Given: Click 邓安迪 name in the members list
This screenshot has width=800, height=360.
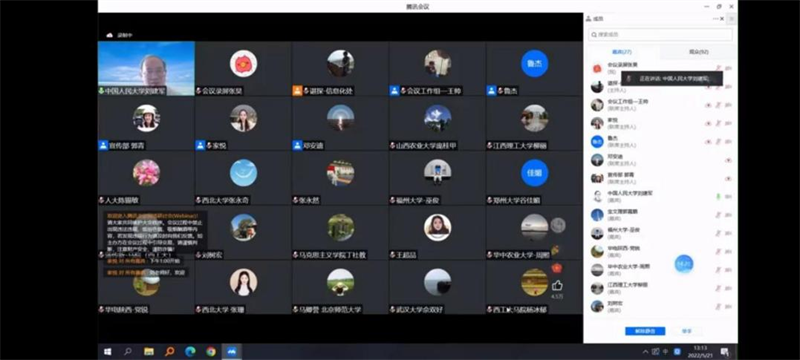Looking at the screenshot, I should (615, 157).
